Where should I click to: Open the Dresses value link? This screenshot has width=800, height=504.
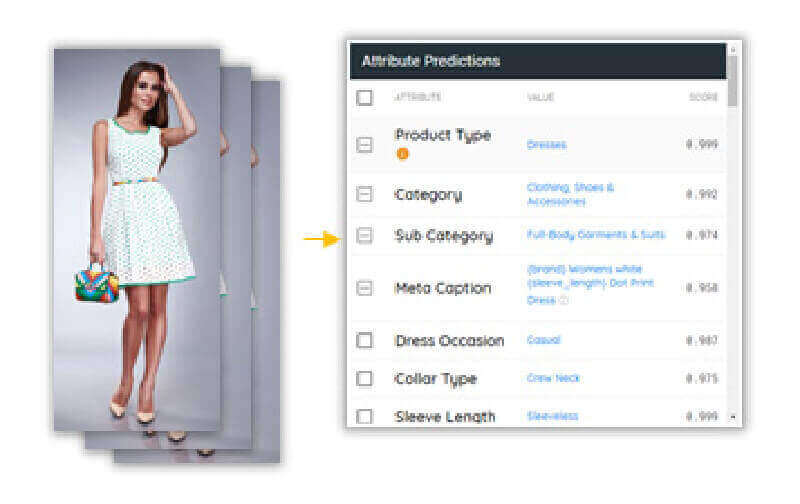546,145
